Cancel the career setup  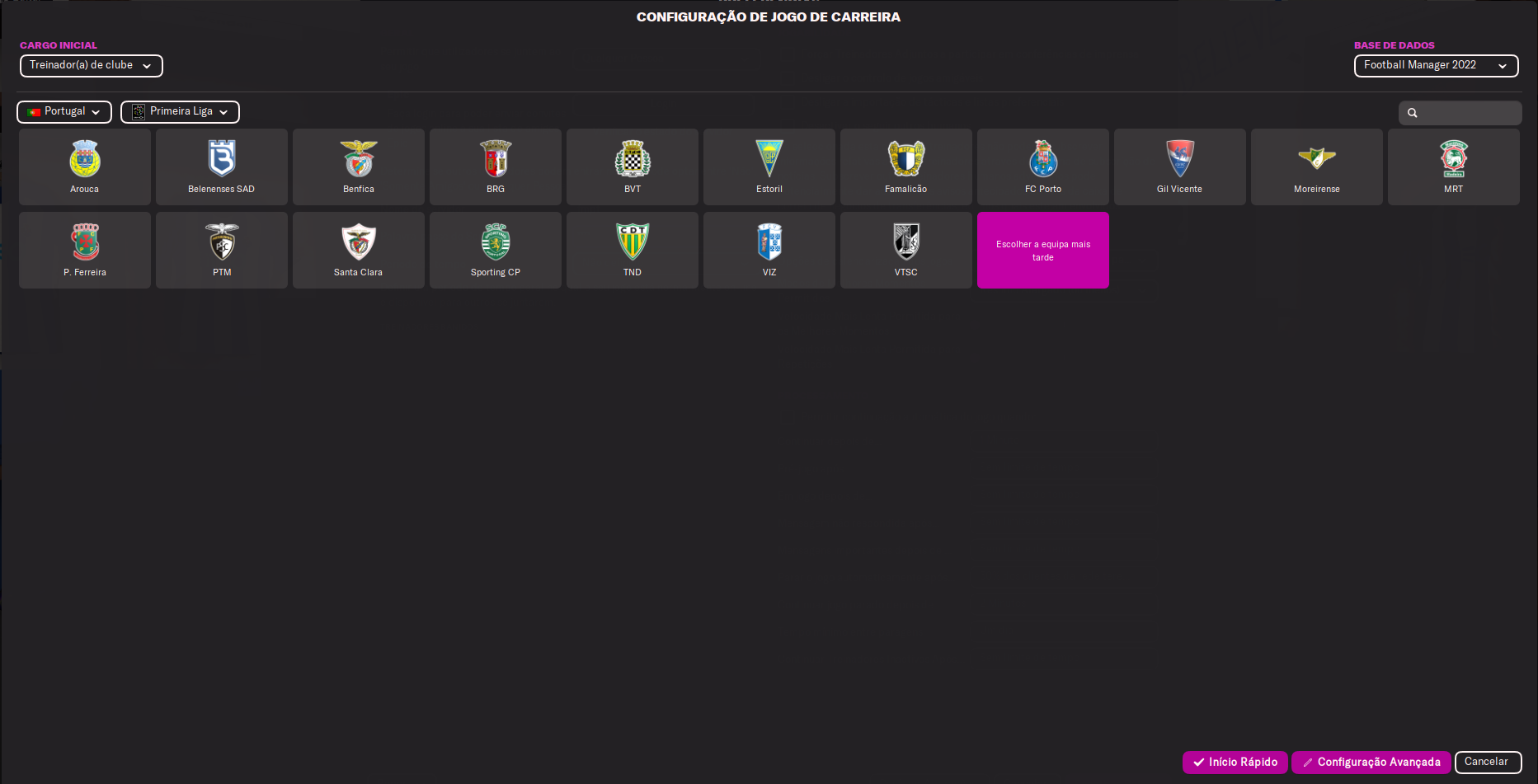[1488, 763]
